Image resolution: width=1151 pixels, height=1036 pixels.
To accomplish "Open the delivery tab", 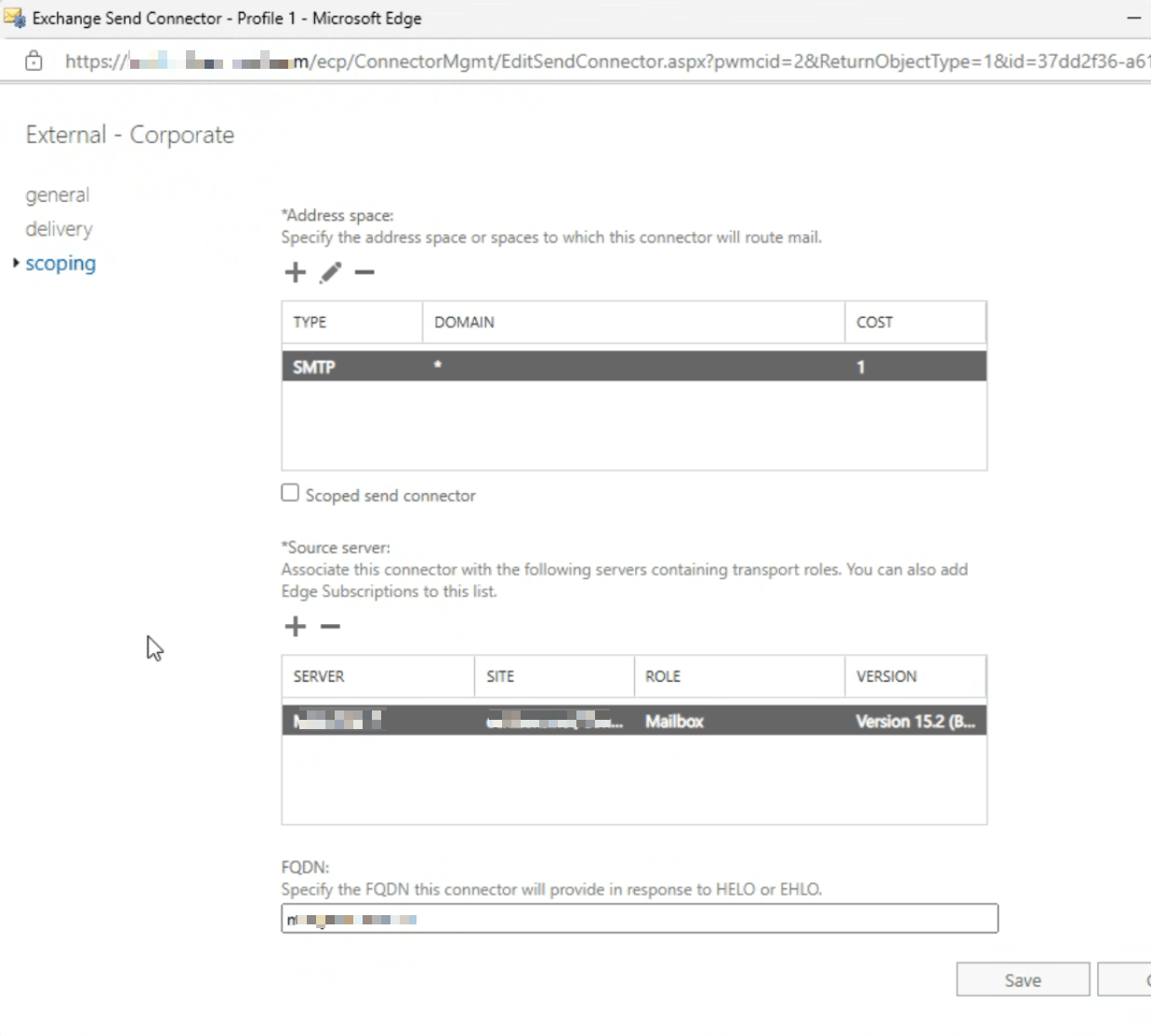I will click(60, 229).
